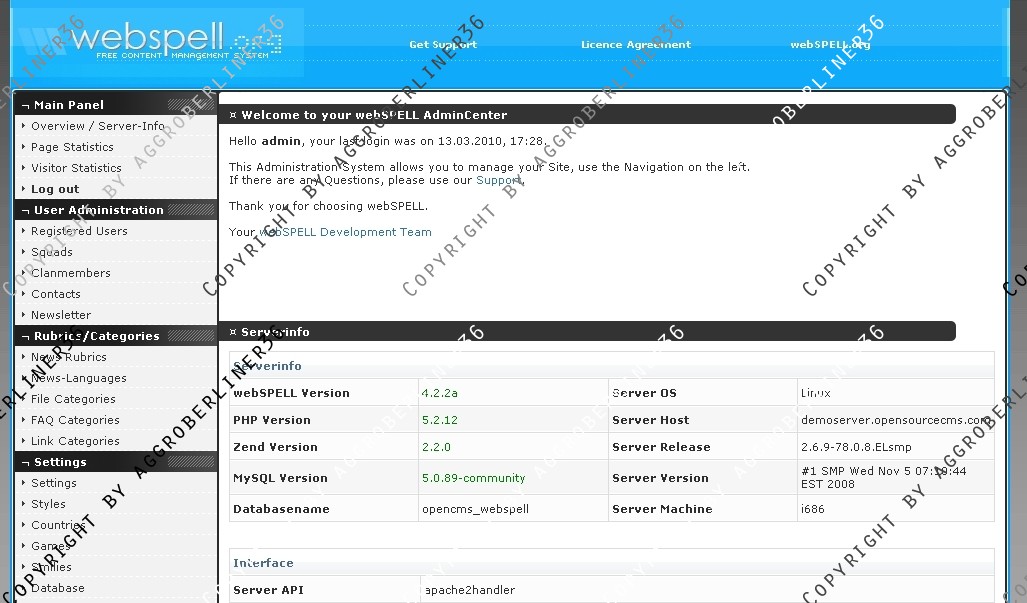Click server release 2.6.9-78.0.8.ELsmp

856,447
